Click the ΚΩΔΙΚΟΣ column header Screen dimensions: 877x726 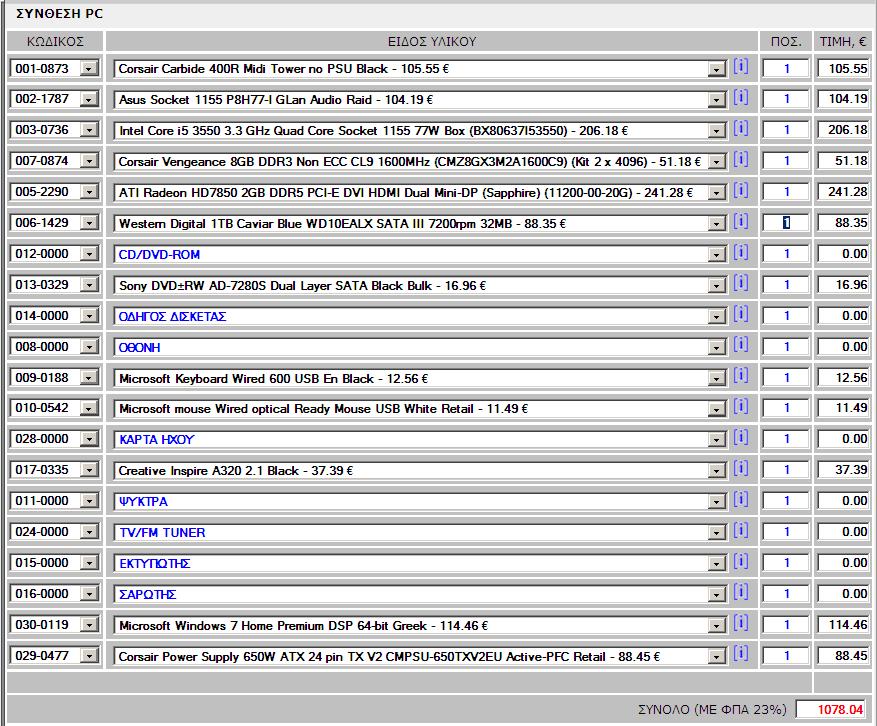pyautogui.click(x=55, y=41)
